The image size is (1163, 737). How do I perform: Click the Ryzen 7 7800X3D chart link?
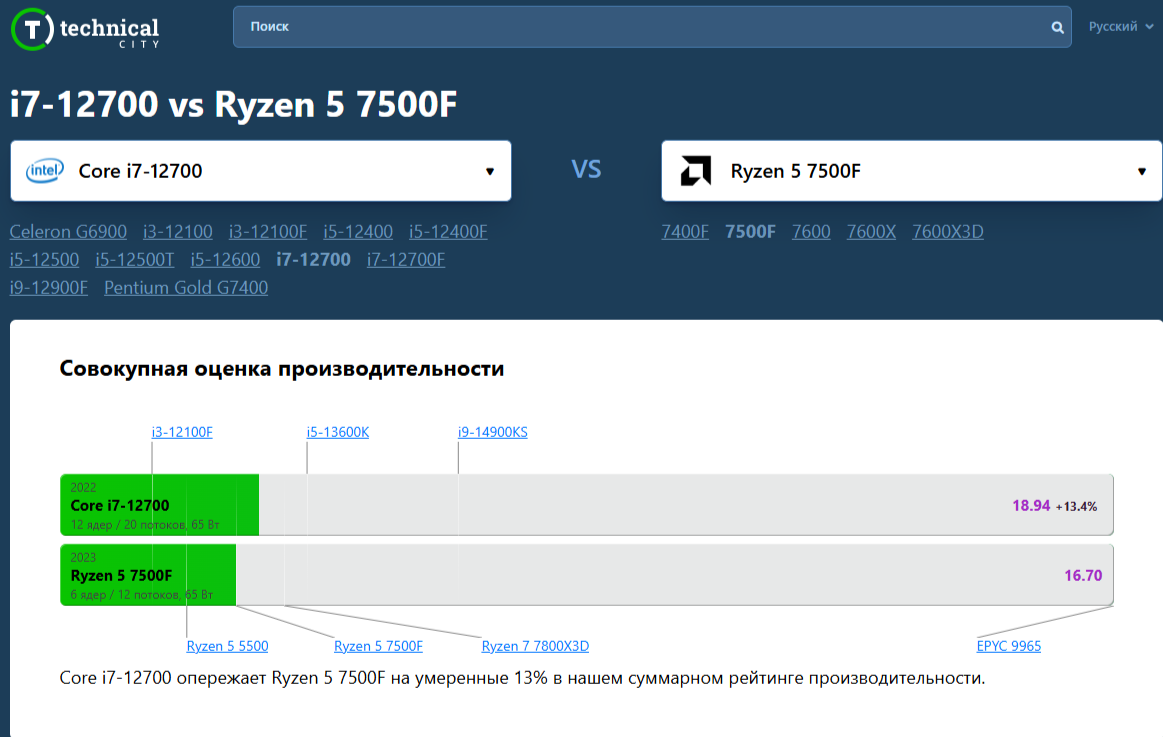tap(536, 646)
